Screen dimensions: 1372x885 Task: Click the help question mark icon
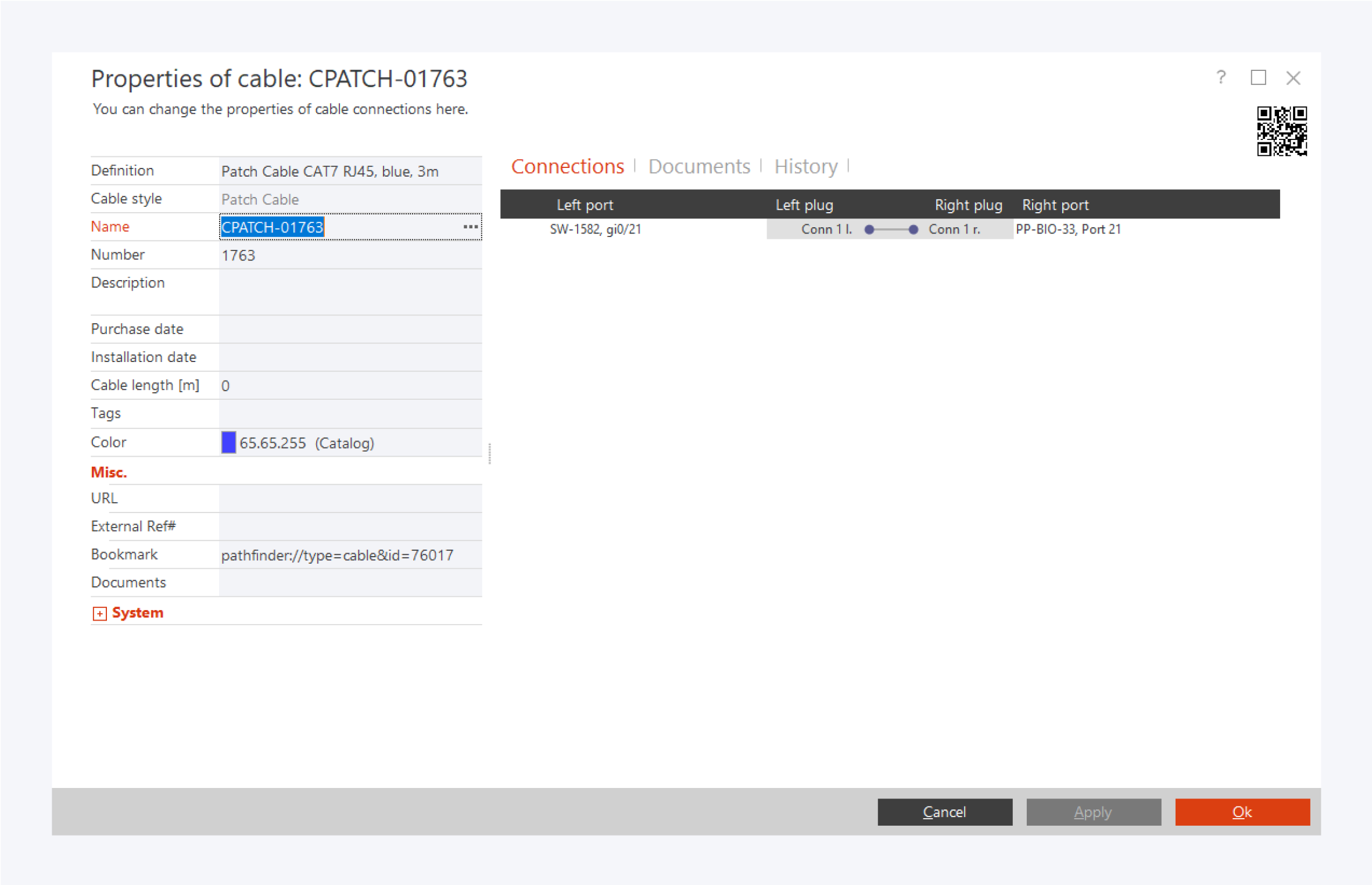1221,77
